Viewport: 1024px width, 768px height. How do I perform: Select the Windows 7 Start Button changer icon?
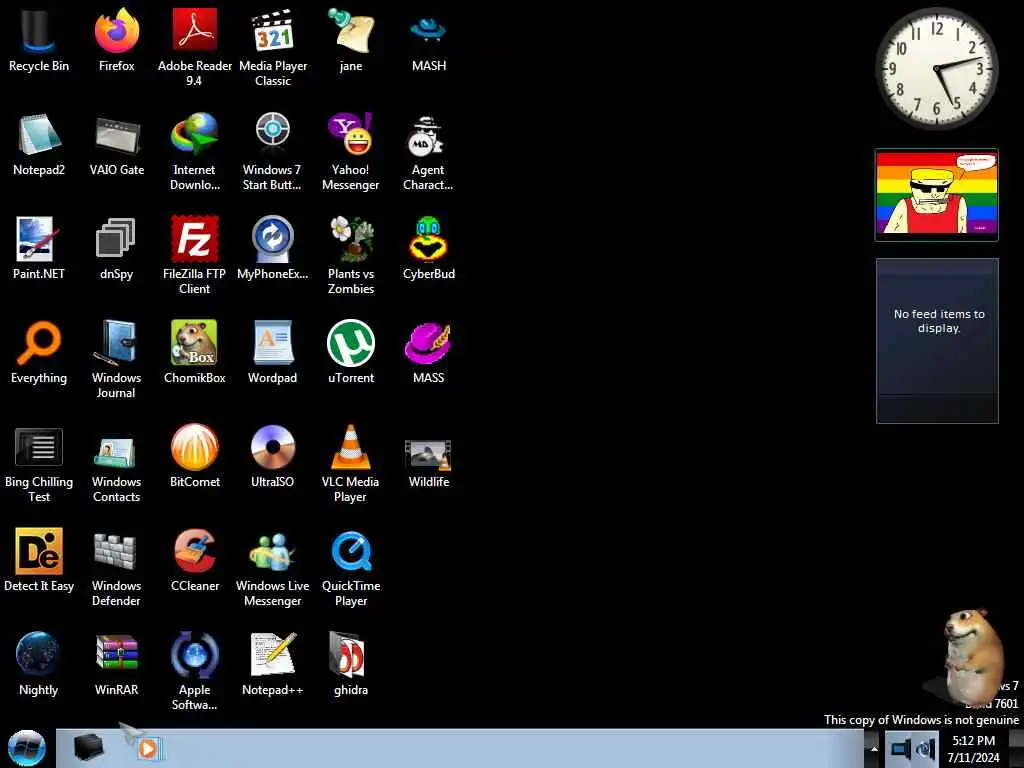[272, 152]
